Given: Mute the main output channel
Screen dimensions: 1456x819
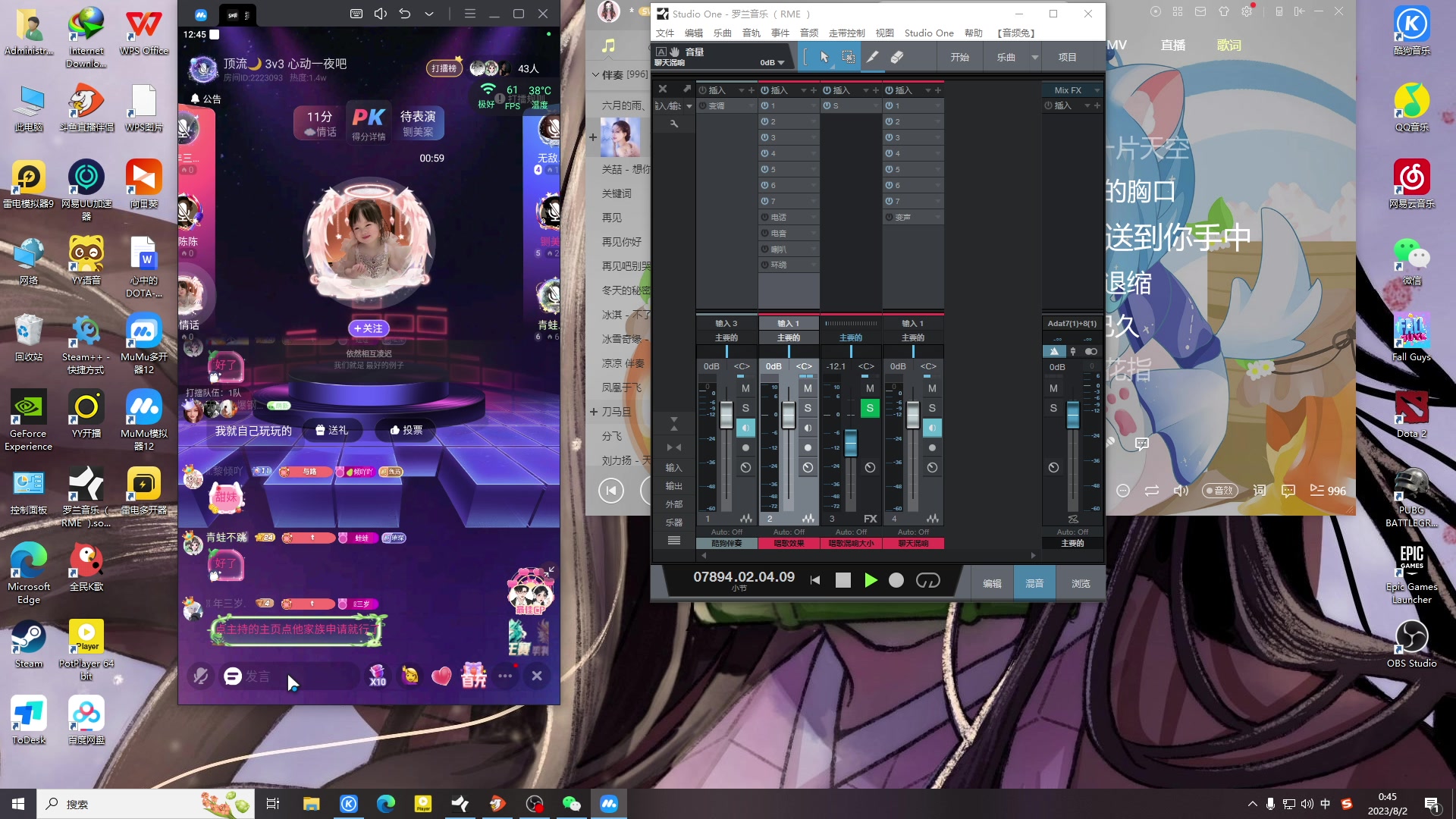Looking at the screenshot, I should tap(1053, 388).
